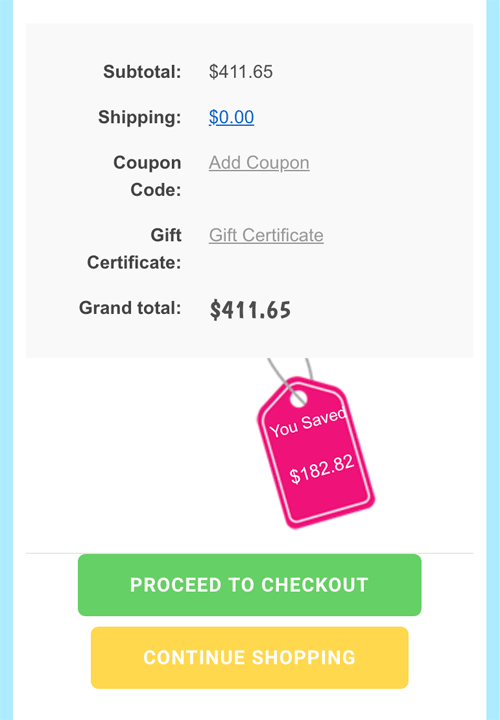The image size is (500, 720).
Task: Select the Subtotal amount $411.65
Action: 241,72
